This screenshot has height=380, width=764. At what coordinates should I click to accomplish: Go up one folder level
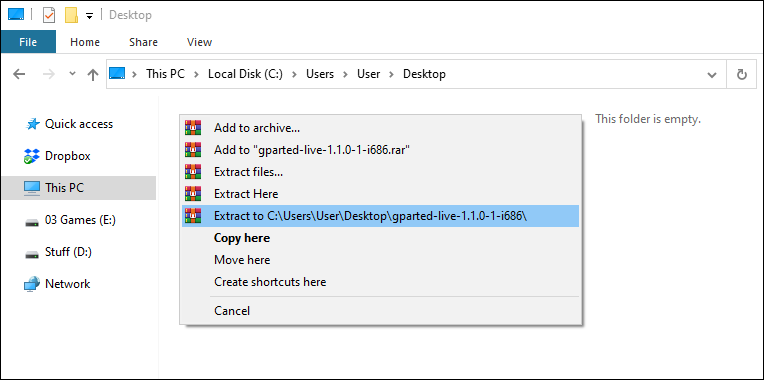click(93, 74)
